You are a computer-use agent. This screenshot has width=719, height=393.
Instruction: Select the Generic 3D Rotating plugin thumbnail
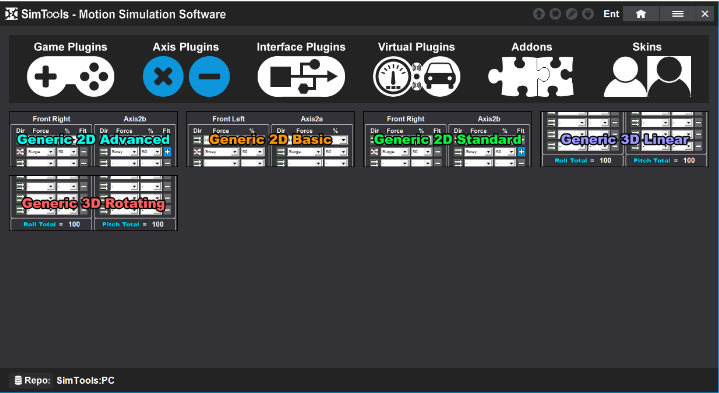point(94,203)
